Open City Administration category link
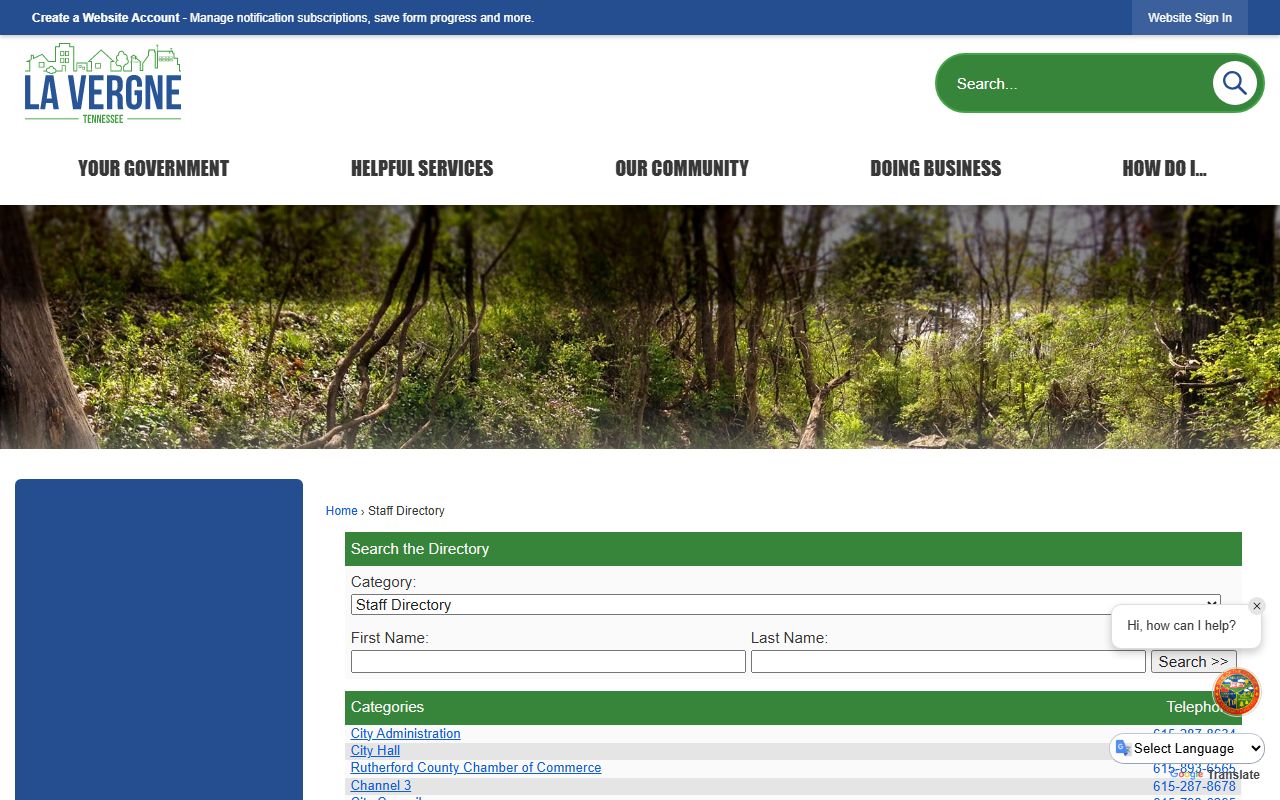 pyautogui.click(x=405, y=734)
